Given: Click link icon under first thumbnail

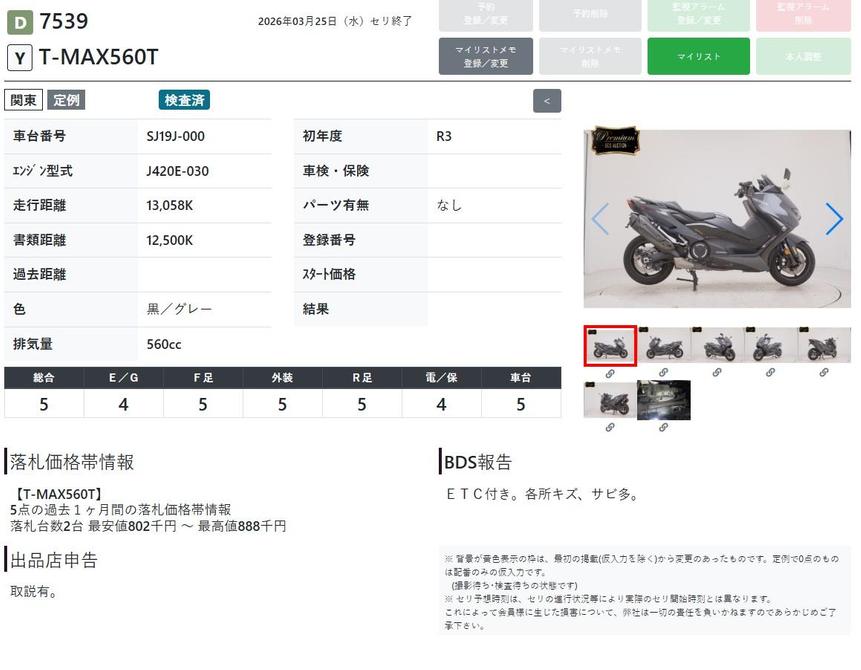Looking at the screenshot, I should coord(610,373).
